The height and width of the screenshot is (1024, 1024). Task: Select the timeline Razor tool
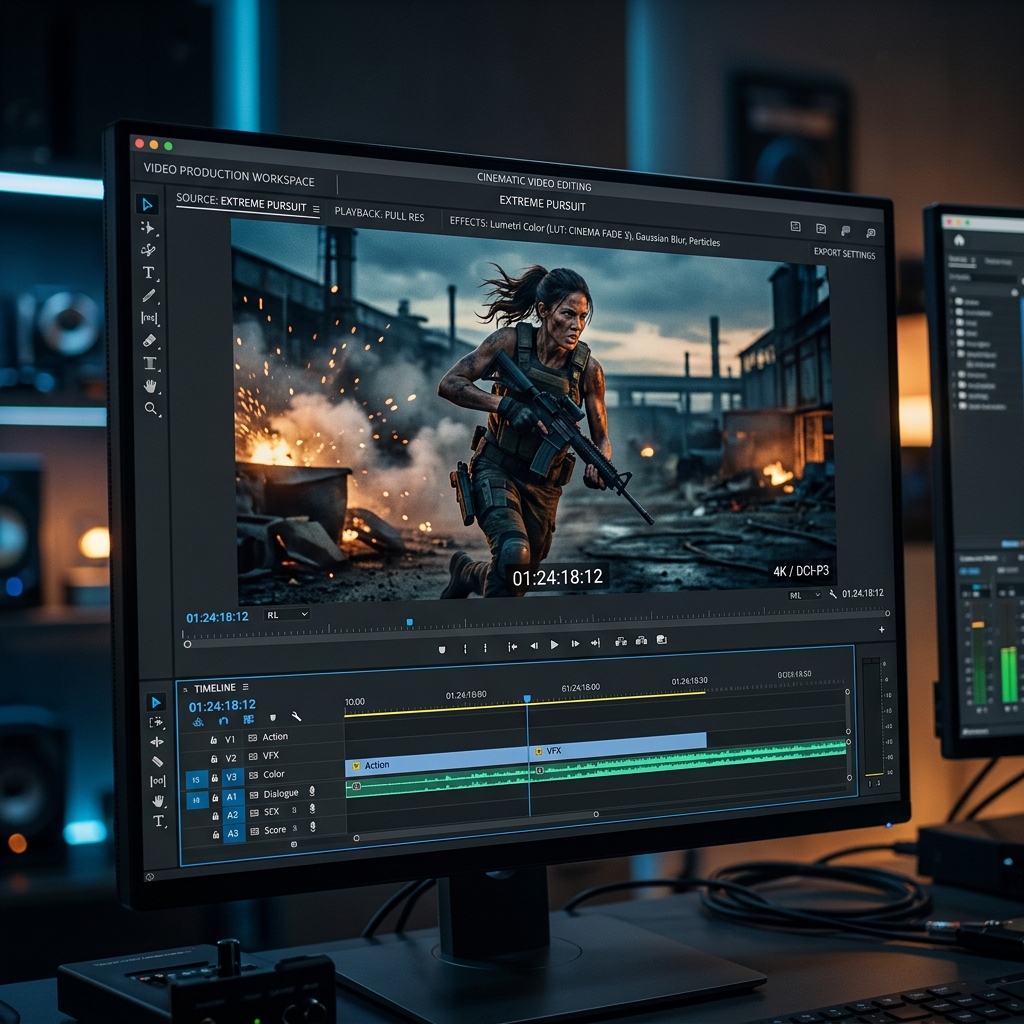coord(157,761)
